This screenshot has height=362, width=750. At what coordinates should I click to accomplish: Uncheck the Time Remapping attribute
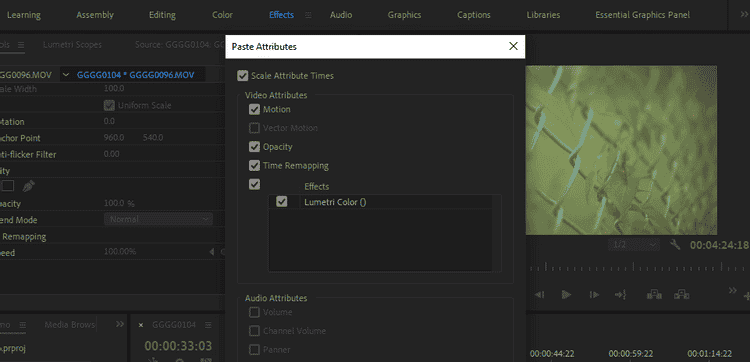[254, 166]
